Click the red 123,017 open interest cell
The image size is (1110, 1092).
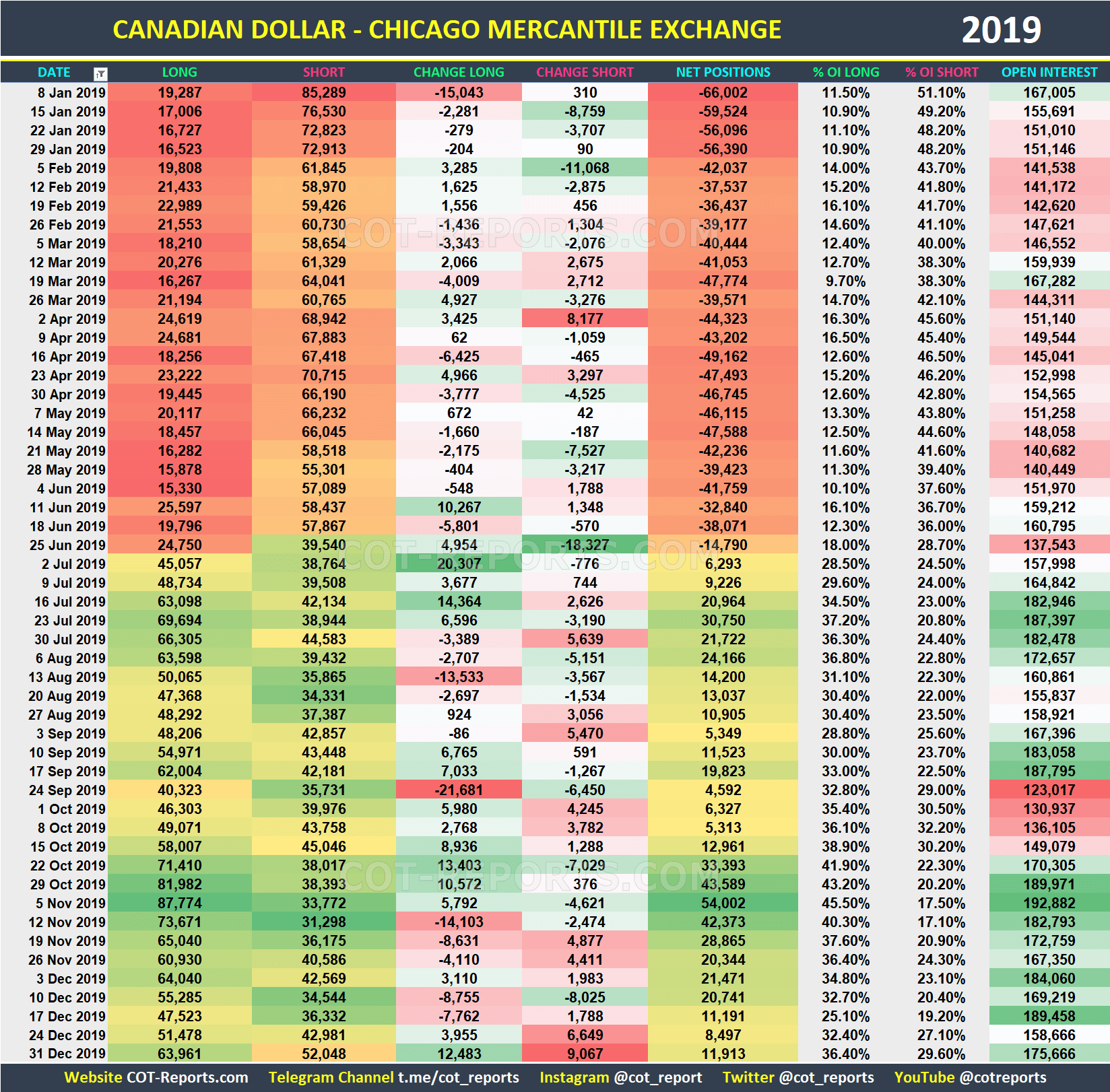coord(1049,790)
